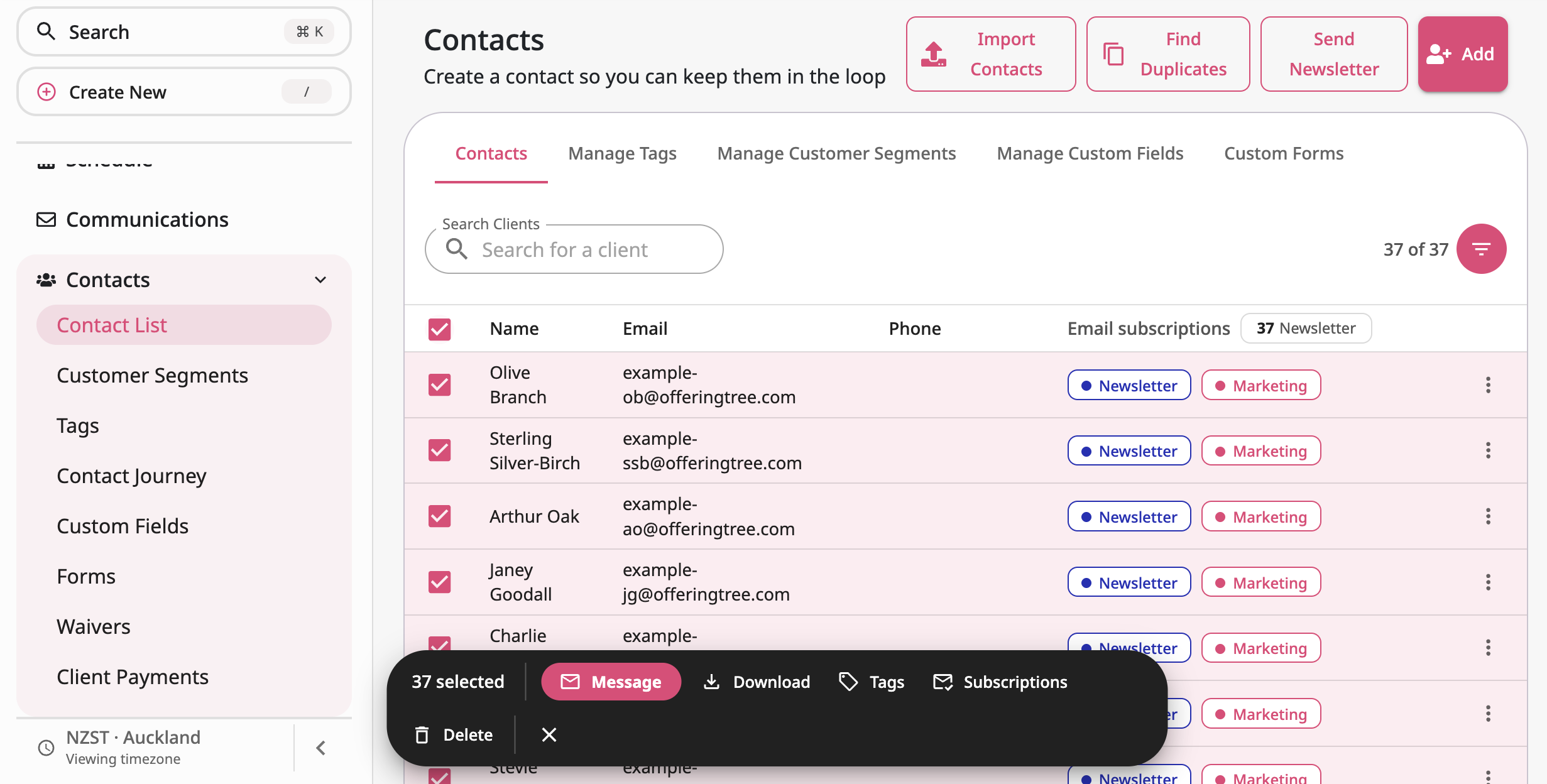
Task: Open Custom Forms tab
Action: (1284, 153)
